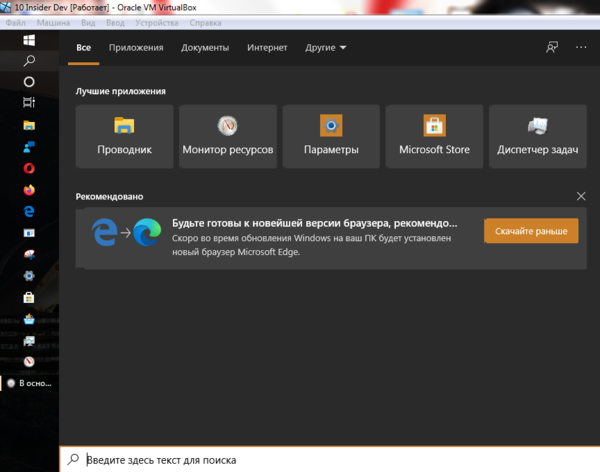Switch to running app labeled 'В осно...'
The width and height of the screenshot is (600, 472).
(29, 383)
